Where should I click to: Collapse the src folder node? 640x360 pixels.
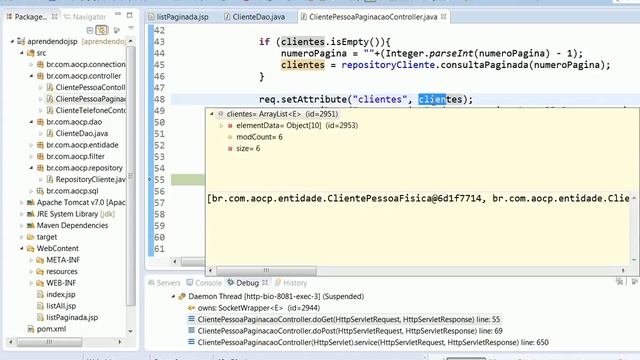point(22,53)
